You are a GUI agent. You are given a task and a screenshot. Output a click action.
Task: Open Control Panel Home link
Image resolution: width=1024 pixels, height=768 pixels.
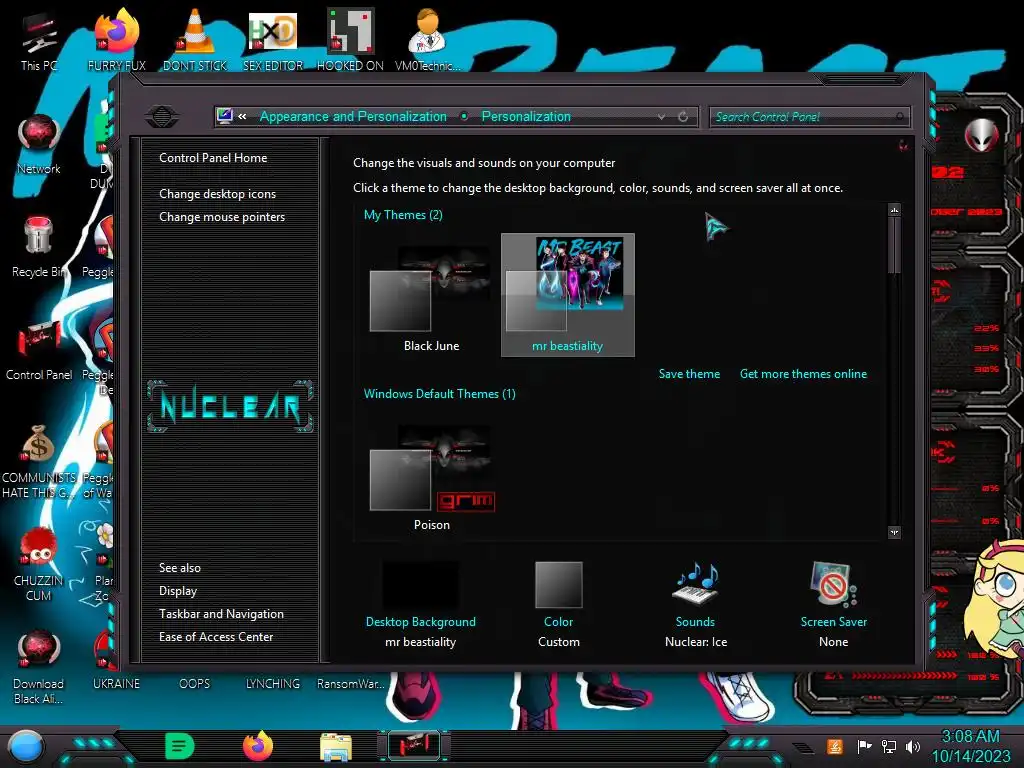(x=213, y=157)
